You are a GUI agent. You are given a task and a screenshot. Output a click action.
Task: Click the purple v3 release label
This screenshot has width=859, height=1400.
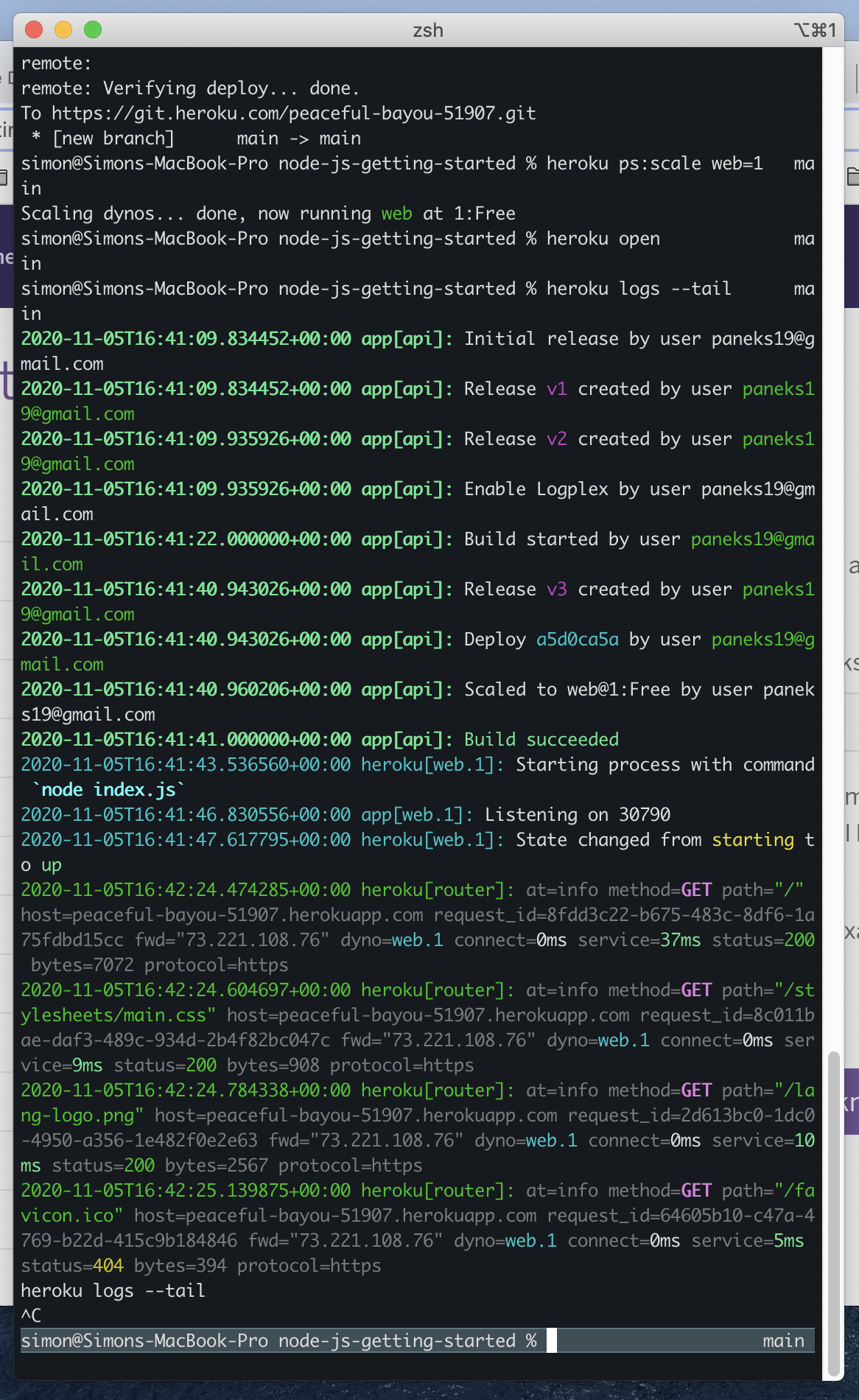point(557,589)
